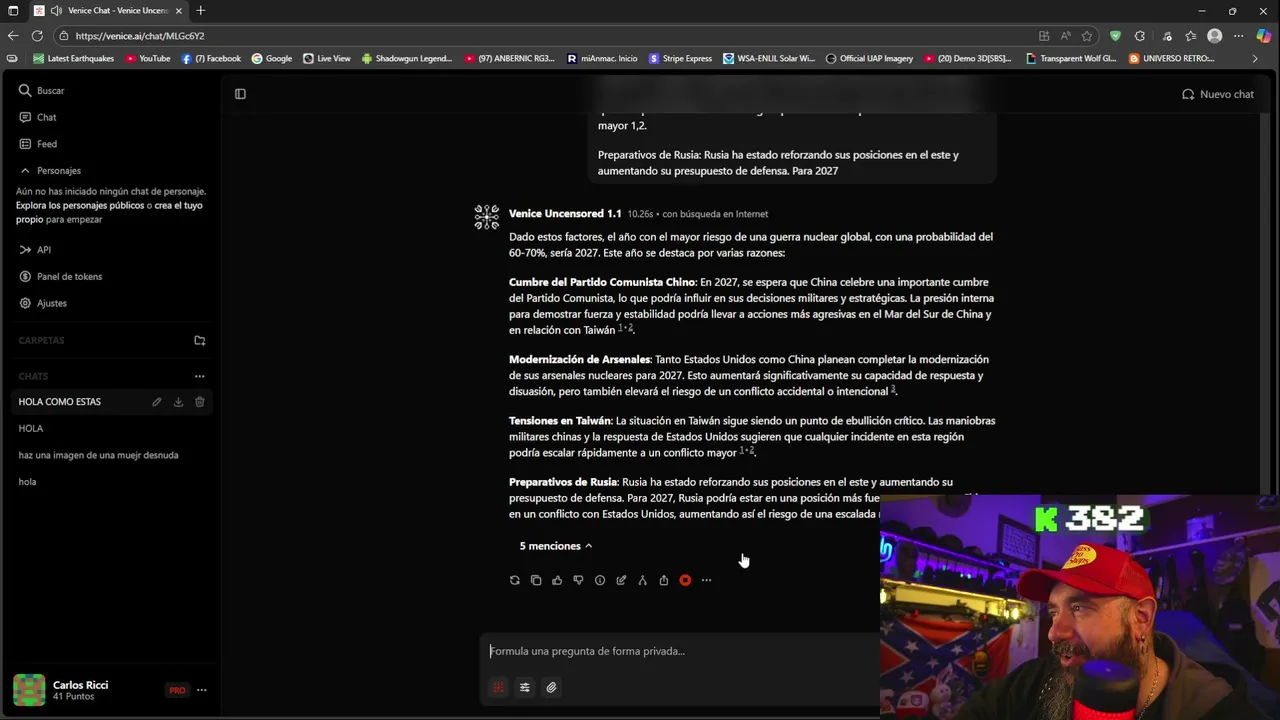The width and height of the screenshot is (1280, 720).
Task: Show more bookmarks chevron
Action: 1255,59
